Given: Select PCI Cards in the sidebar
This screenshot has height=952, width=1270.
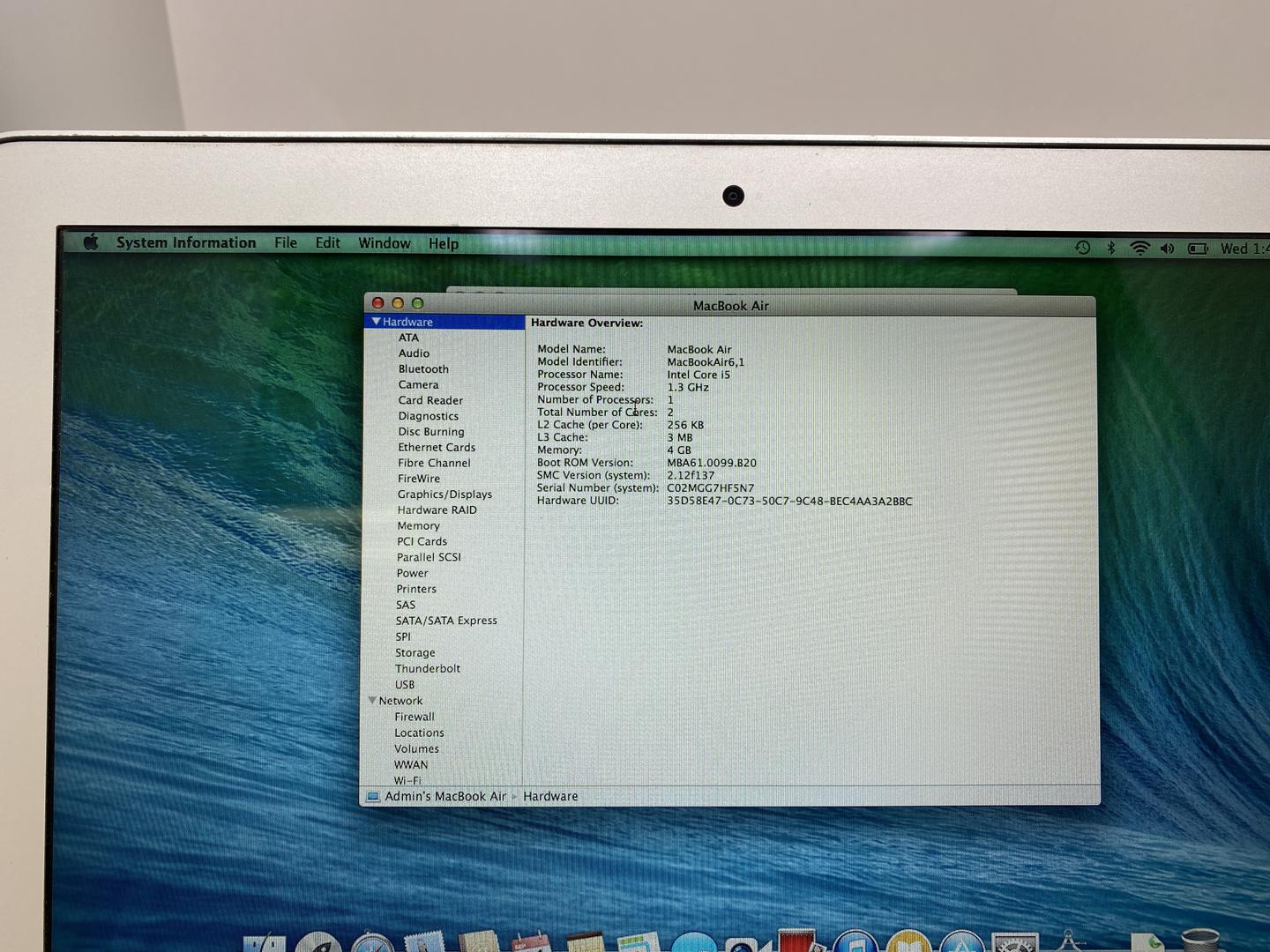Looking at the screenshot, I should pos(422,542).
